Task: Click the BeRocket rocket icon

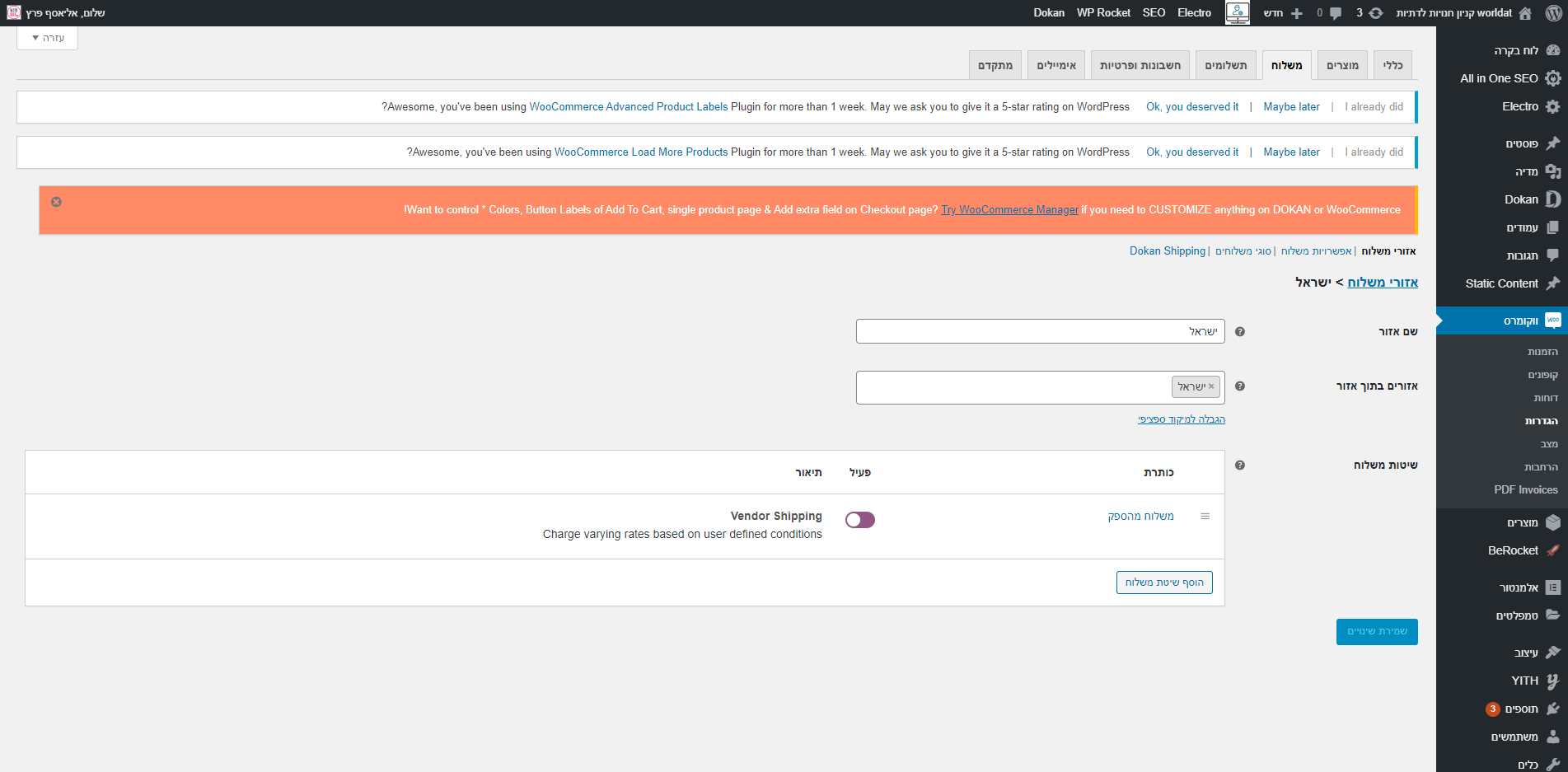Action: coord(1553,550)
